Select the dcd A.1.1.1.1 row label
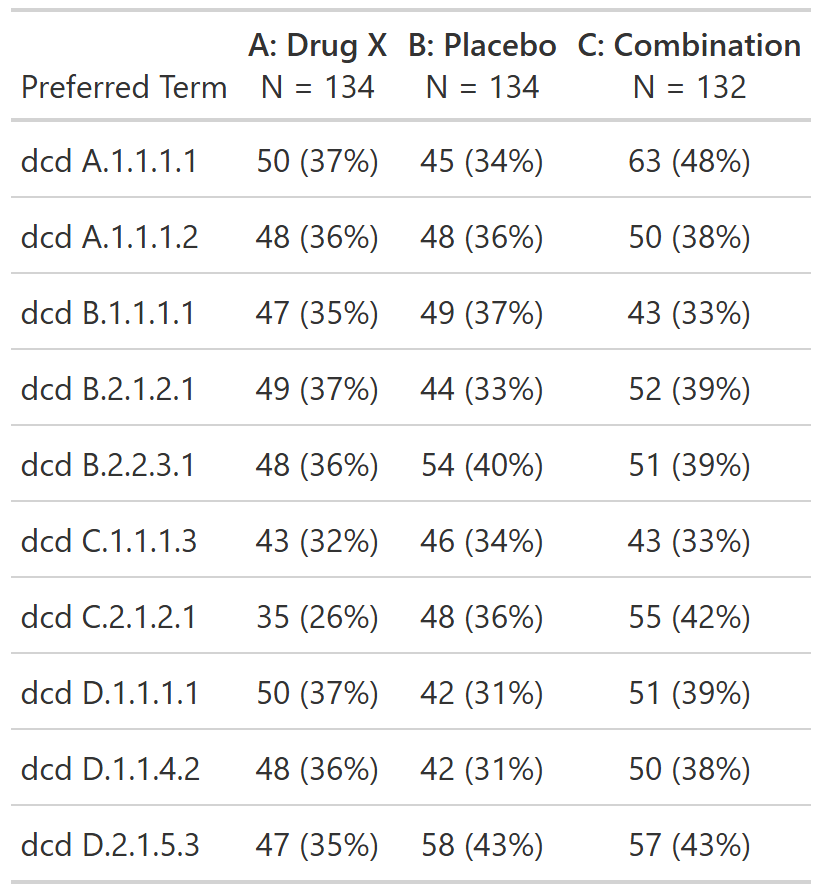 click(x=109, y=161)
